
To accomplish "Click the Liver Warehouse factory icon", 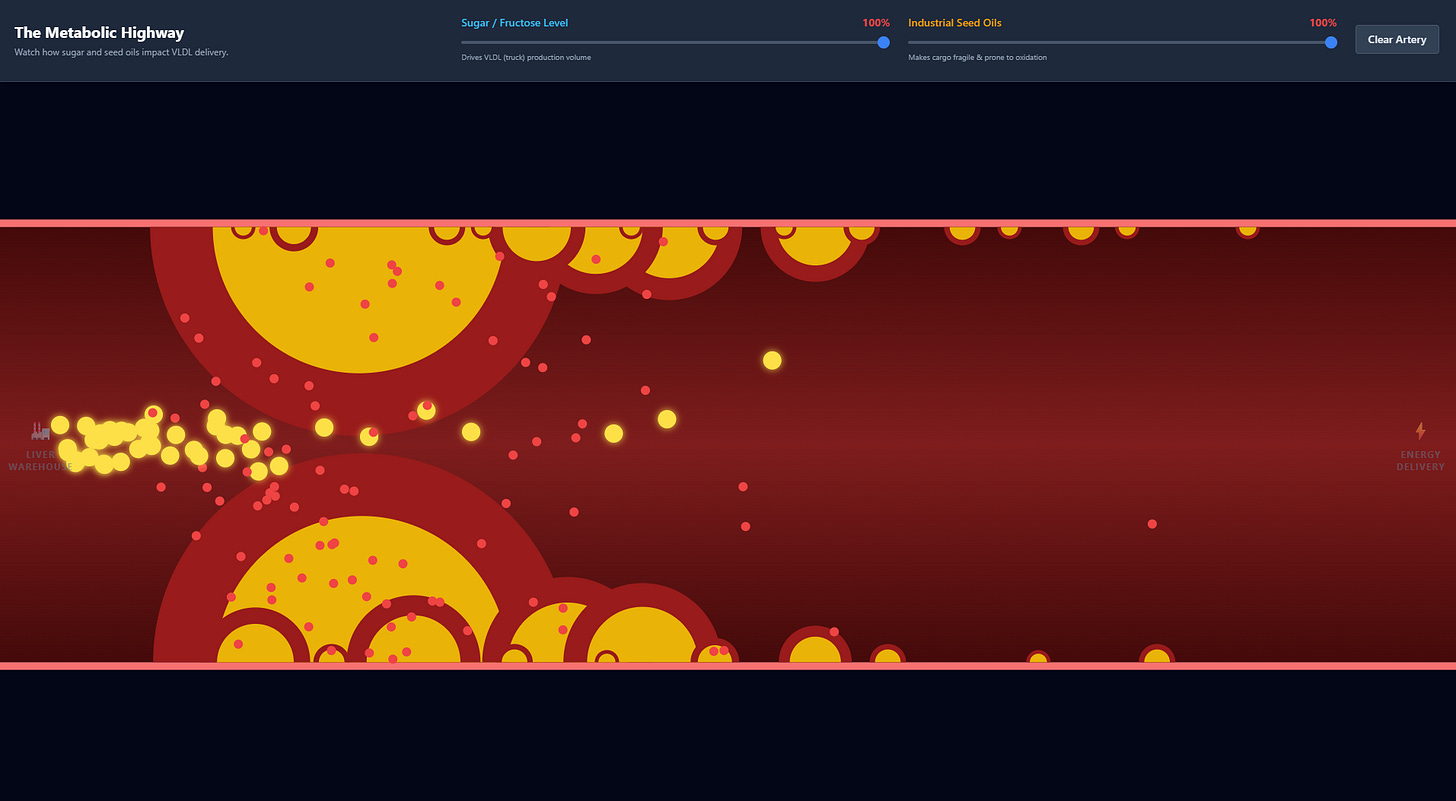I will (x=41, y=431).
